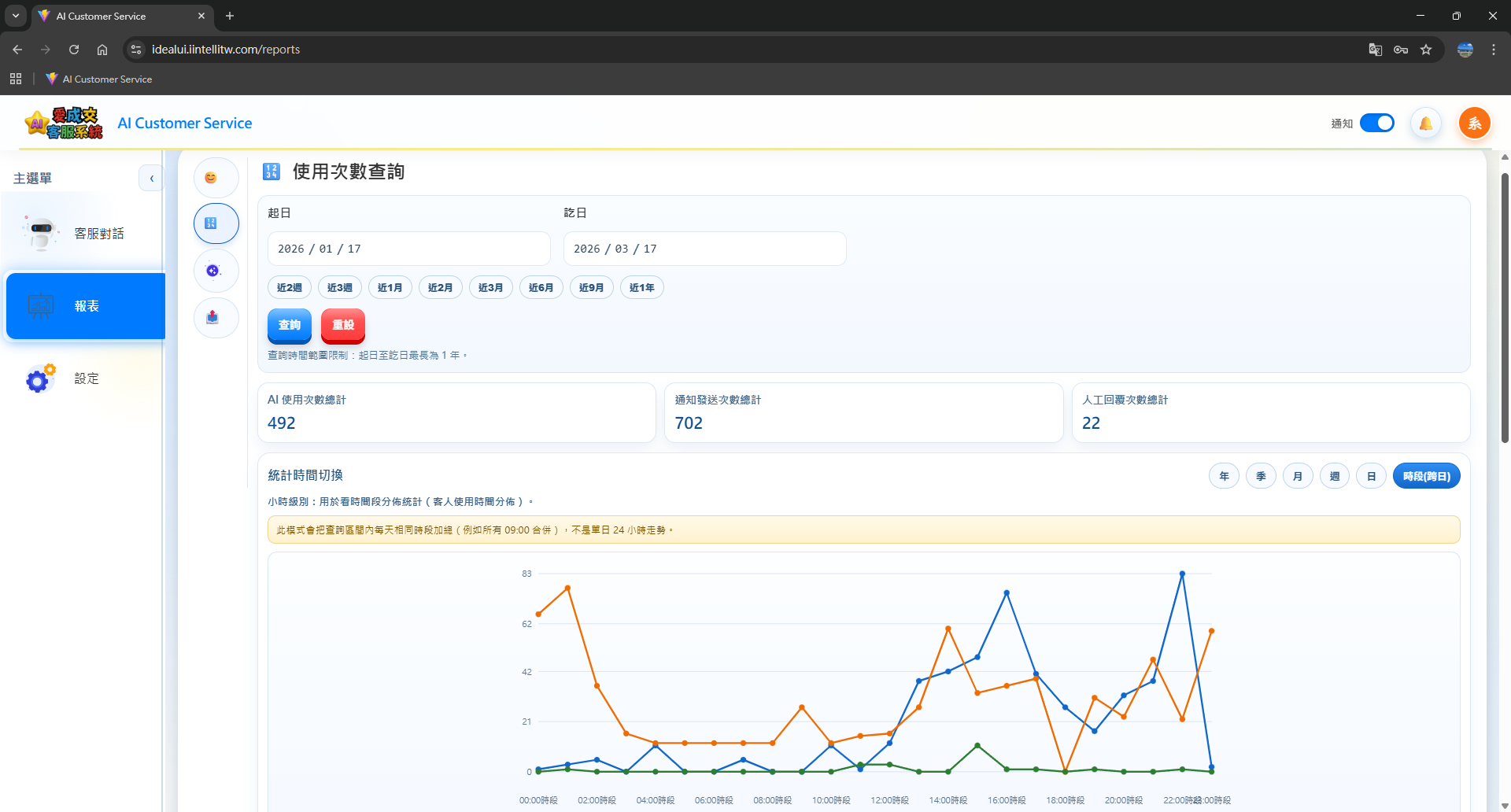Toggle the 通知 notification switch

[x=1376, y=124]
